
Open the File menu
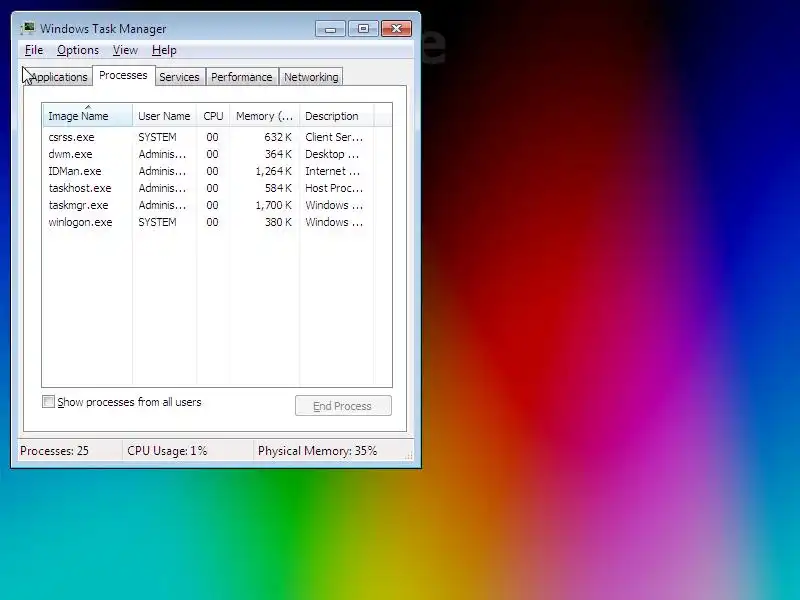pyautogui.click(x=34, y=50)
